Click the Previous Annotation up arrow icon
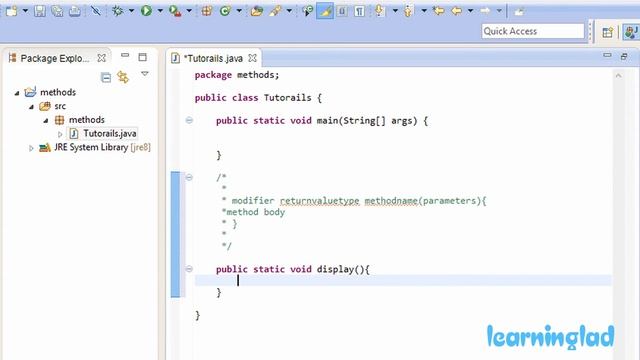 click(x=408, y=11)
